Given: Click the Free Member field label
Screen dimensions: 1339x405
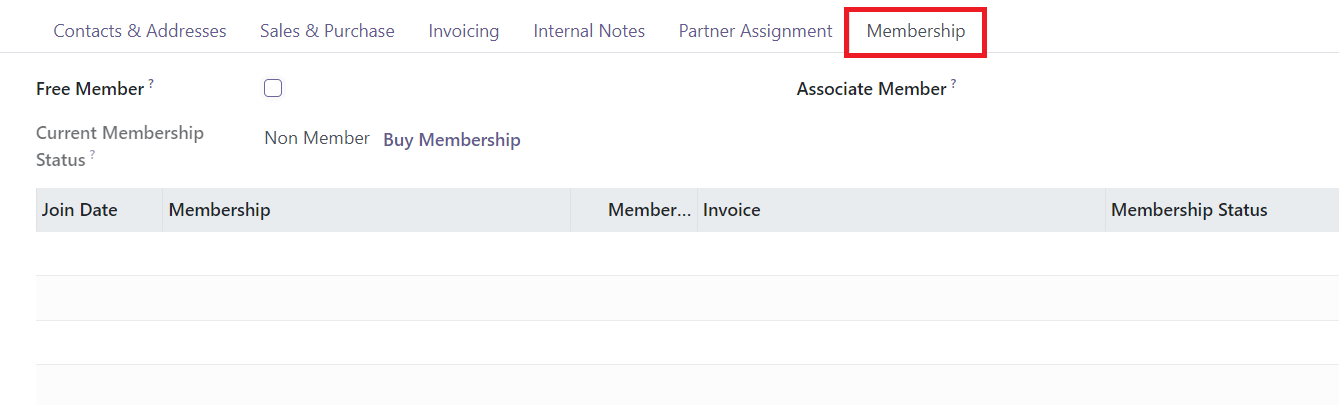Looking at the screenshot, I should (x=90, y=89).
